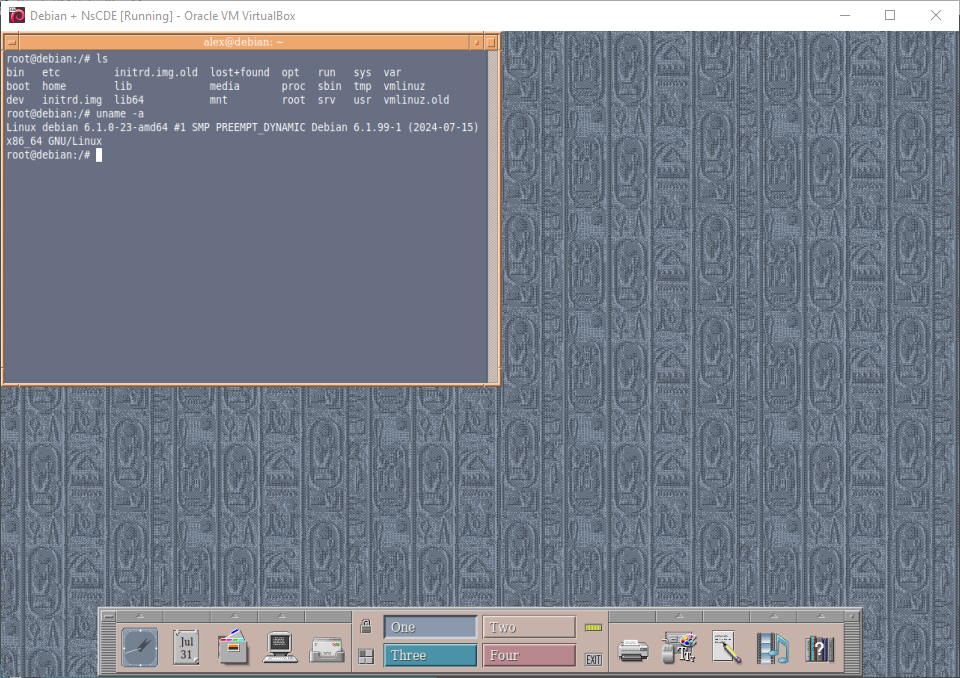
Task: Expand the subpanel arrow above the Help icon
Action: tap(819, 615)
